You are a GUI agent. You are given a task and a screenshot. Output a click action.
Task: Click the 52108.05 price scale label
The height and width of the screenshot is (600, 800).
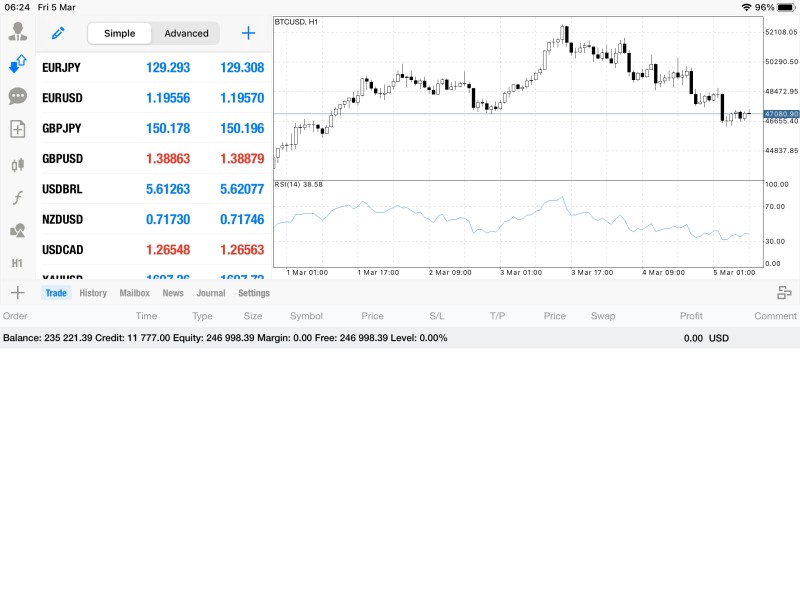(781, 32)
